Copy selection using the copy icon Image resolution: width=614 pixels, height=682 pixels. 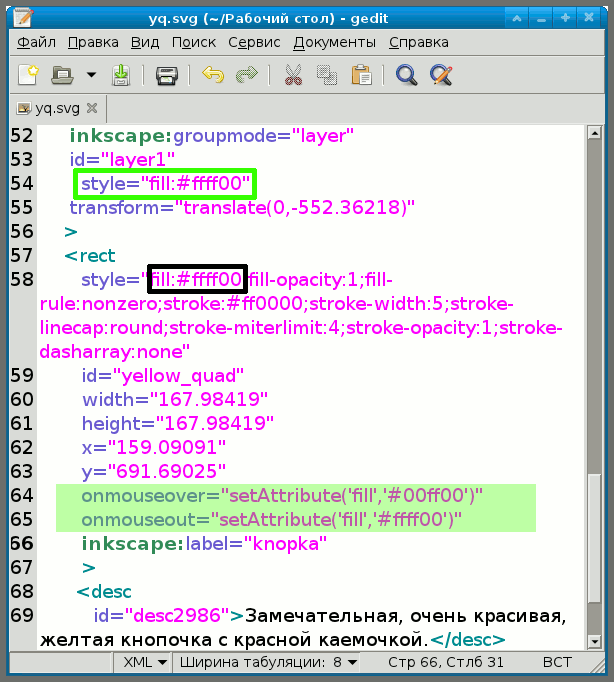[x=327, y=75]
